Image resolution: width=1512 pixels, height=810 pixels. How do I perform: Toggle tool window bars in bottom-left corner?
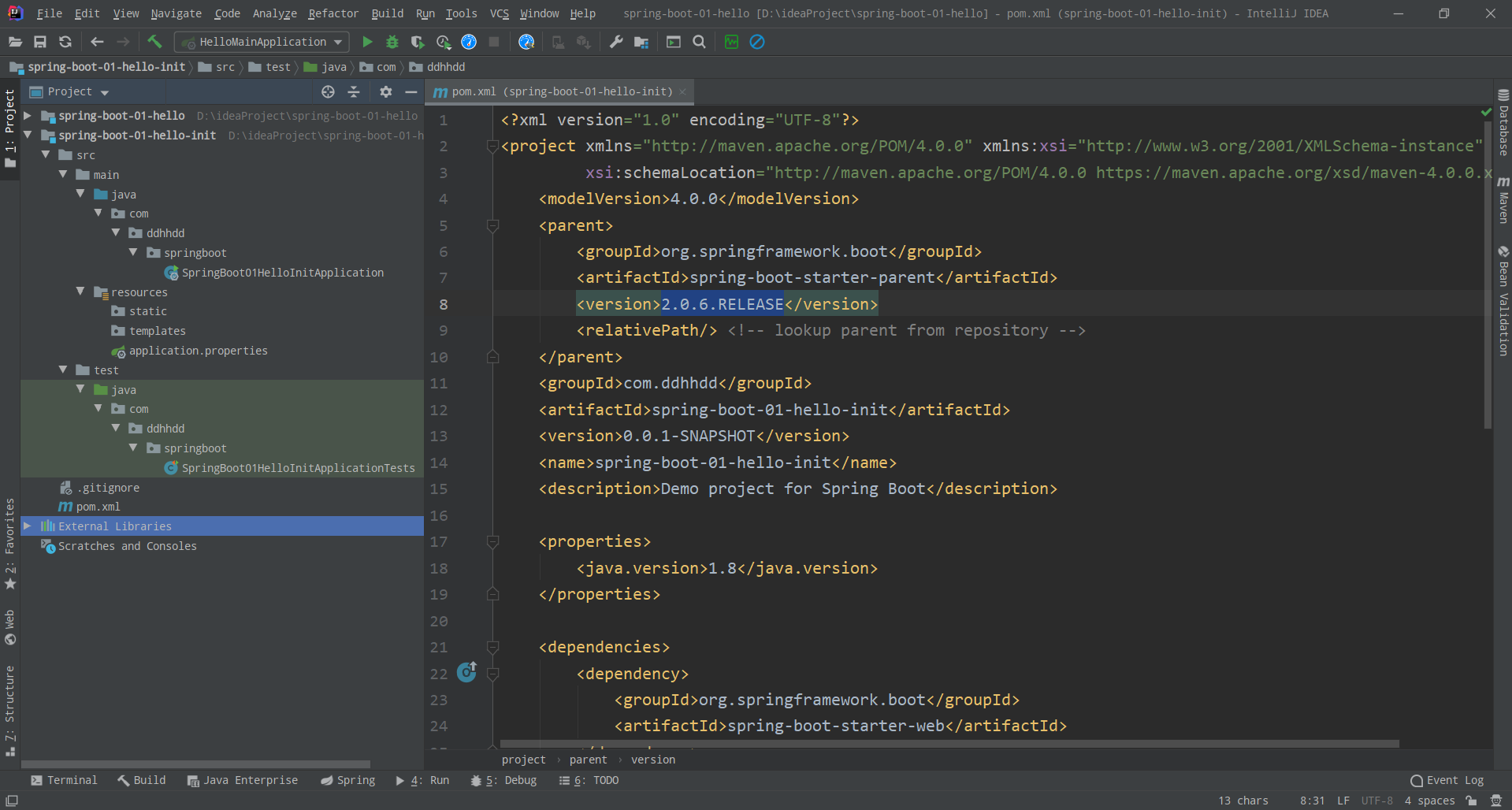coord(12,801)
